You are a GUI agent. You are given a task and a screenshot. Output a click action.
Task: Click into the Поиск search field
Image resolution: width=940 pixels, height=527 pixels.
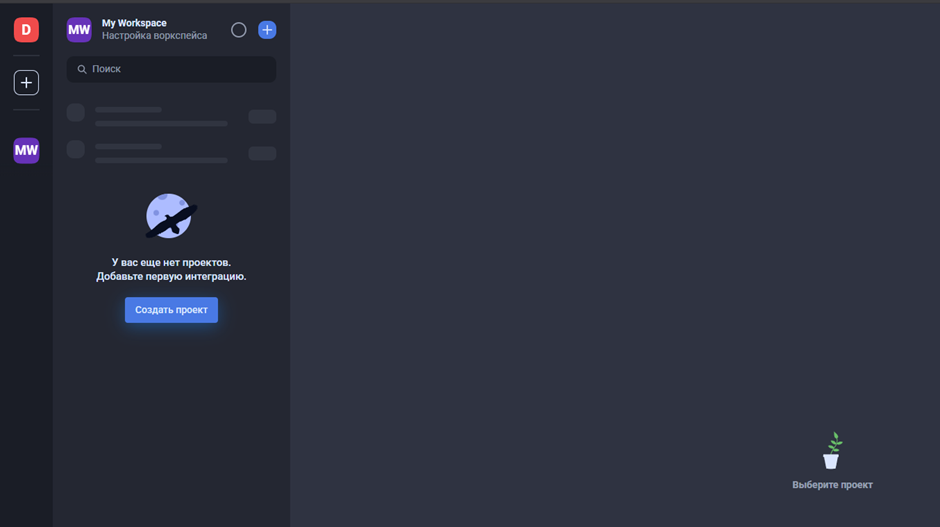pos(171,70)
